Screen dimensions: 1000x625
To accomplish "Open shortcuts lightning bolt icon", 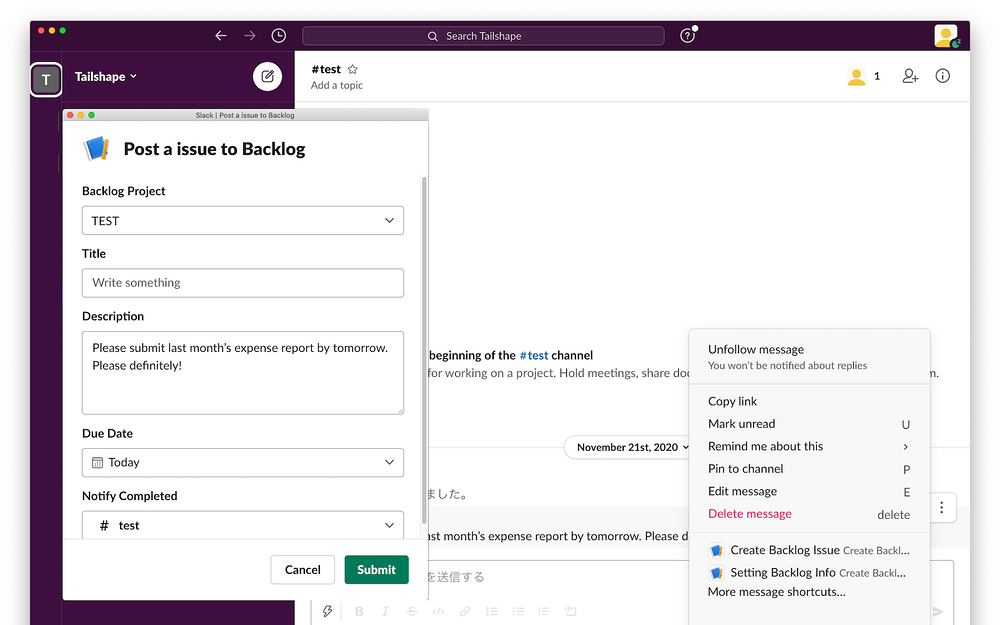I will (x=327, y=611).
